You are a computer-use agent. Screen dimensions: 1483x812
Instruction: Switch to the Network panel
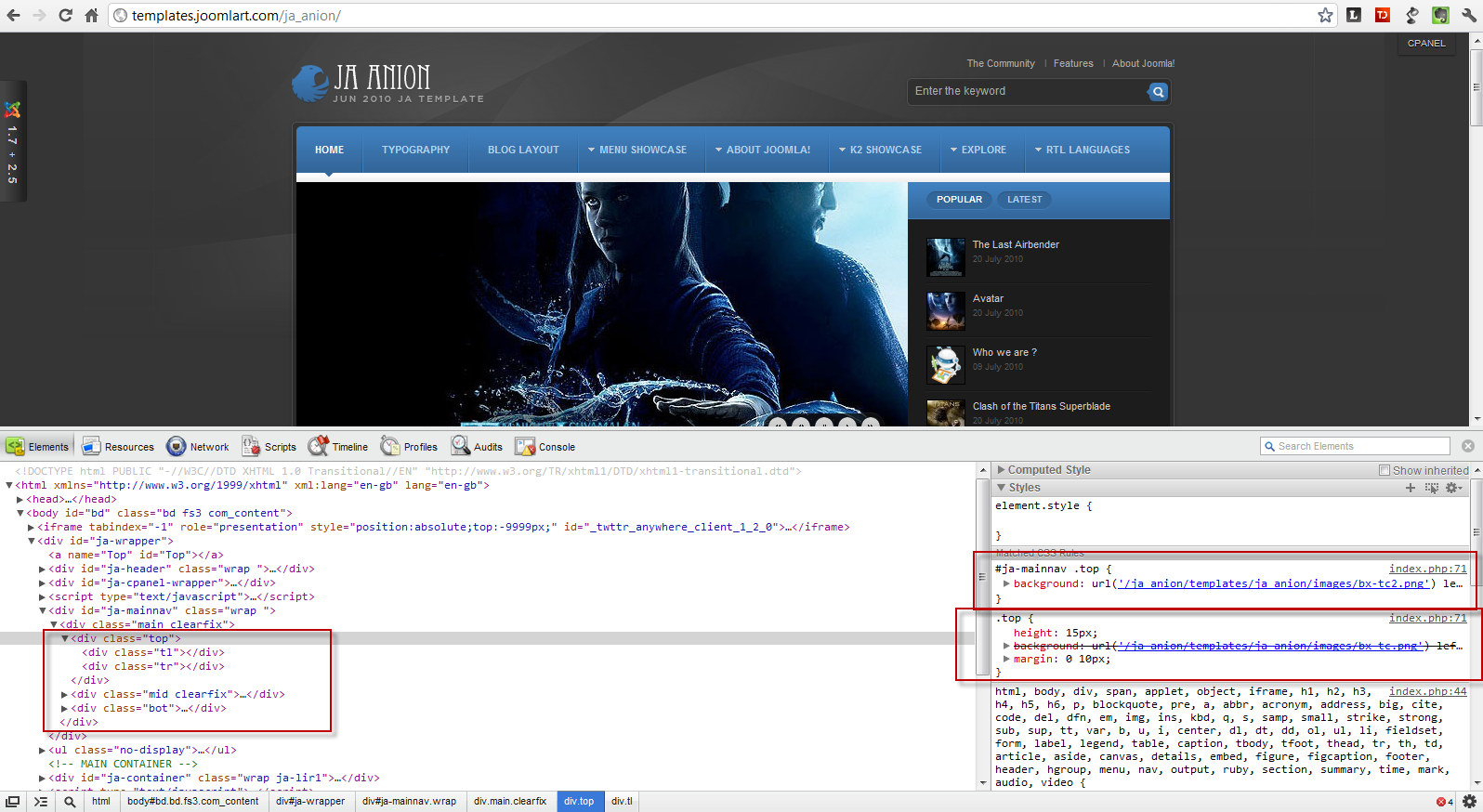pyautogui.click(x=198, y=447)
